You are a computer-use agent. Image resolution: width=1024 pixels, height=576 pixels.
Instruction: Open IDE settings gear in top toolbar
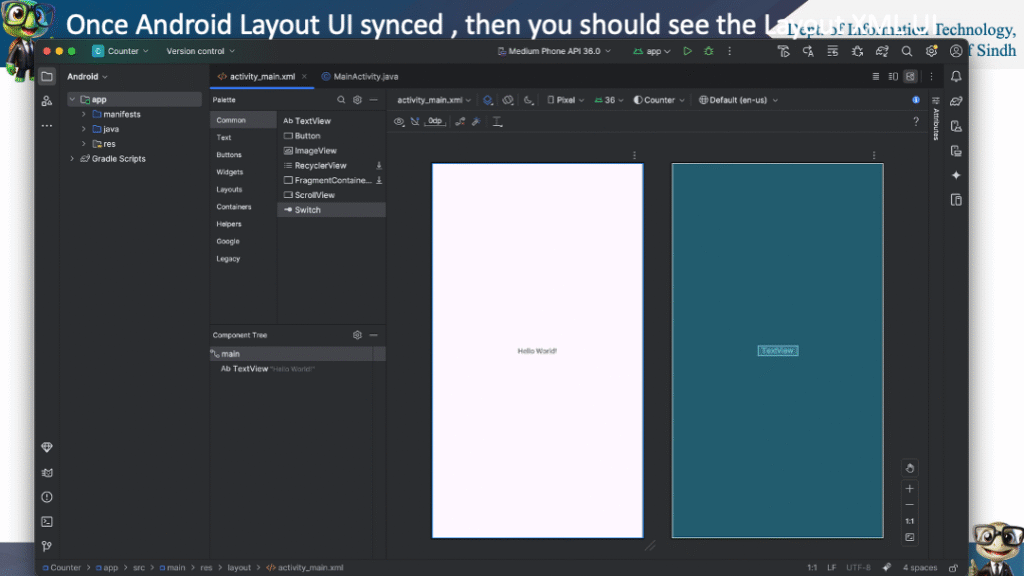[x=931, y=51]
